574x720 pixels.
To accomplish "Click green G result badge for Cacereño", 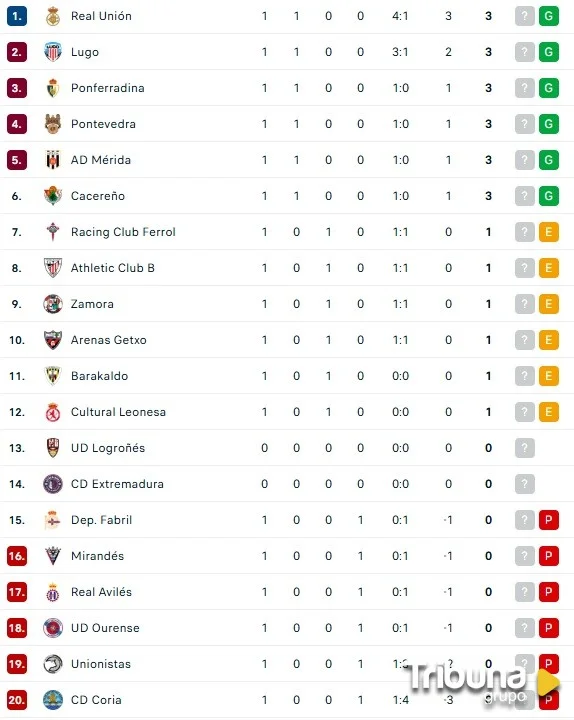I will 548,196.
